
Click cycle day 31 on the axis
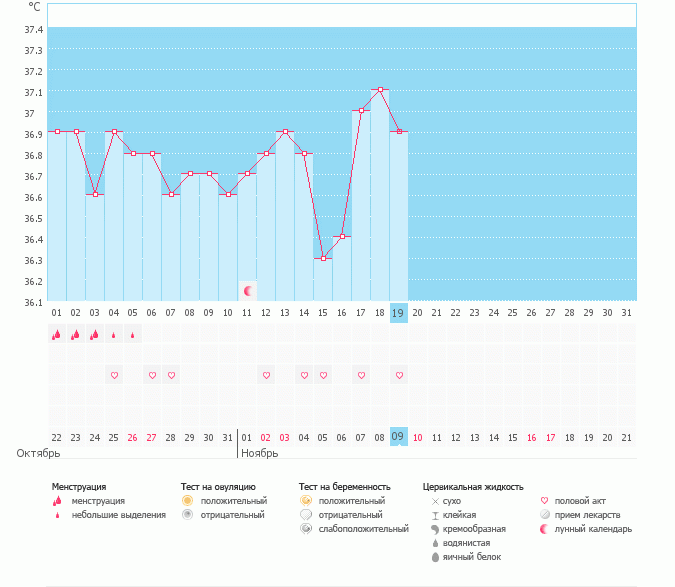coord(626,313)
